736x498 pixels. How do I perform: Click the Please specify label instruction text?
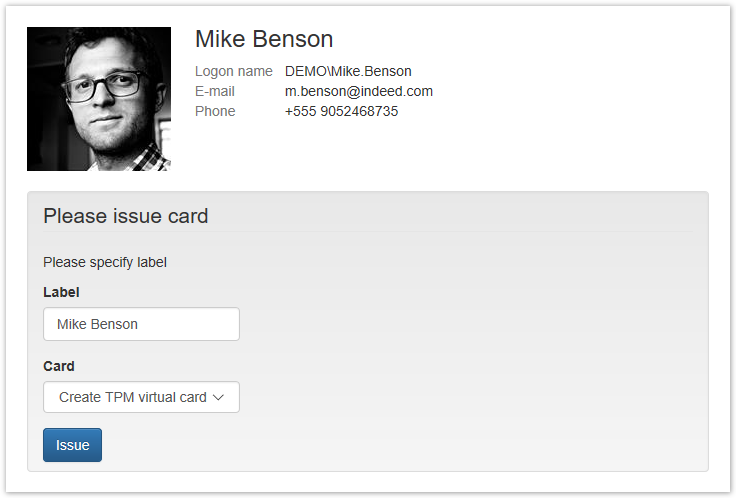pos(105,263)
